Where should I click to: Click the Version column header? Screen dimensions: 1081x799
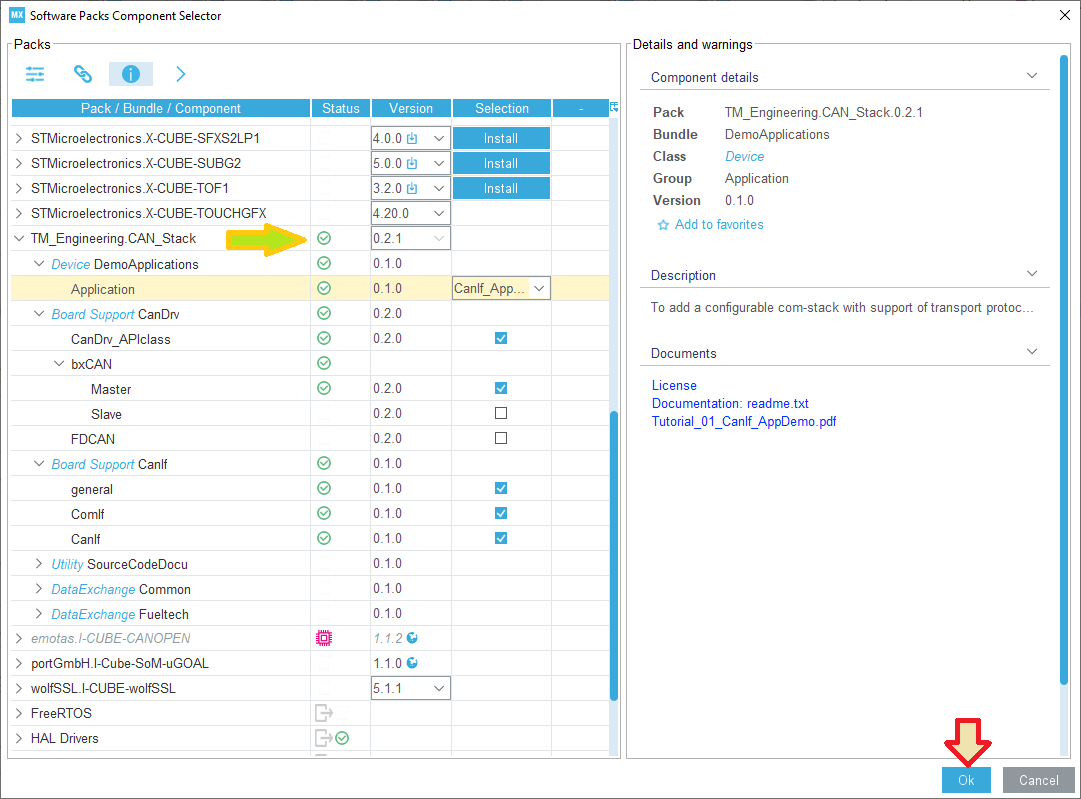(x=411, y=108)
